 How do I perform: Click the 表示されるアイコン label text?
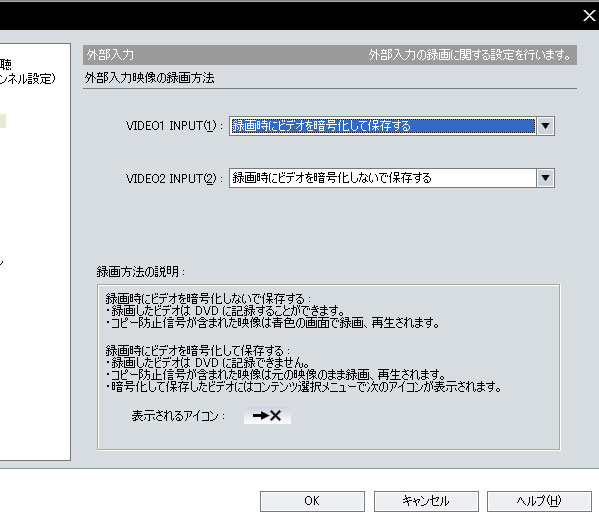(x=178, y=416)
